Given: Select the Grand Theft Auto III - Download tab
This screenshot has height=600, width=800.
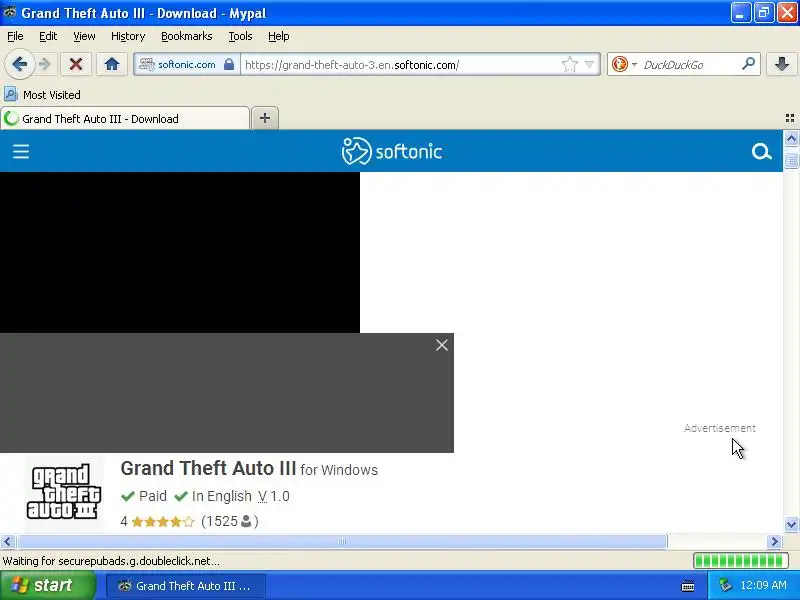Looking at the screenshot, I should 125,118.
